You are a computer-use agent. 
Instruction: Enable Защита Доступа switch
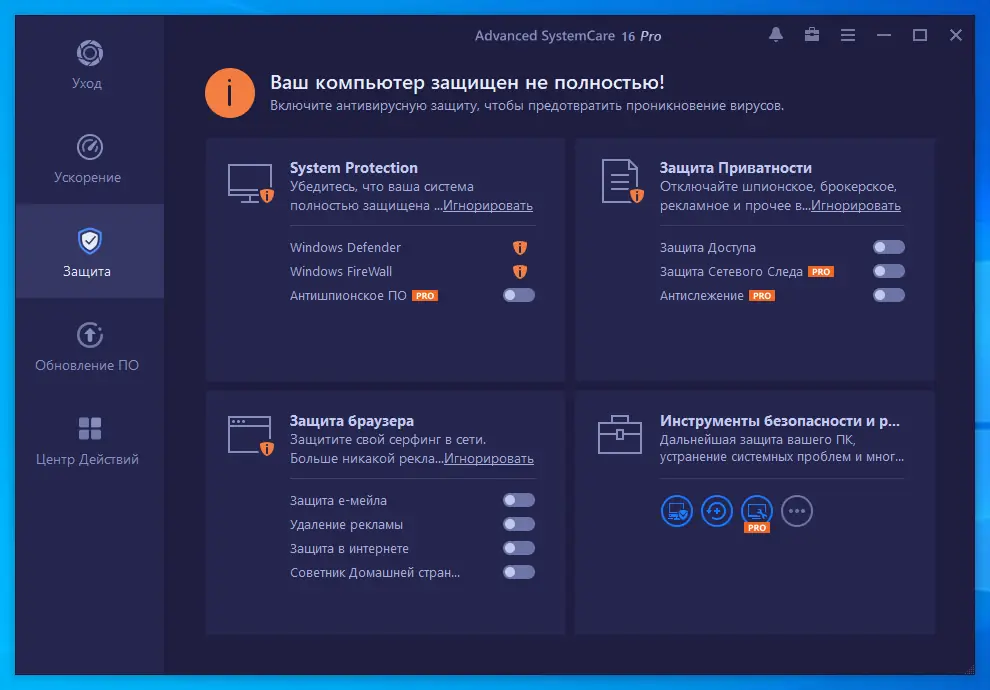pos(889,247)
